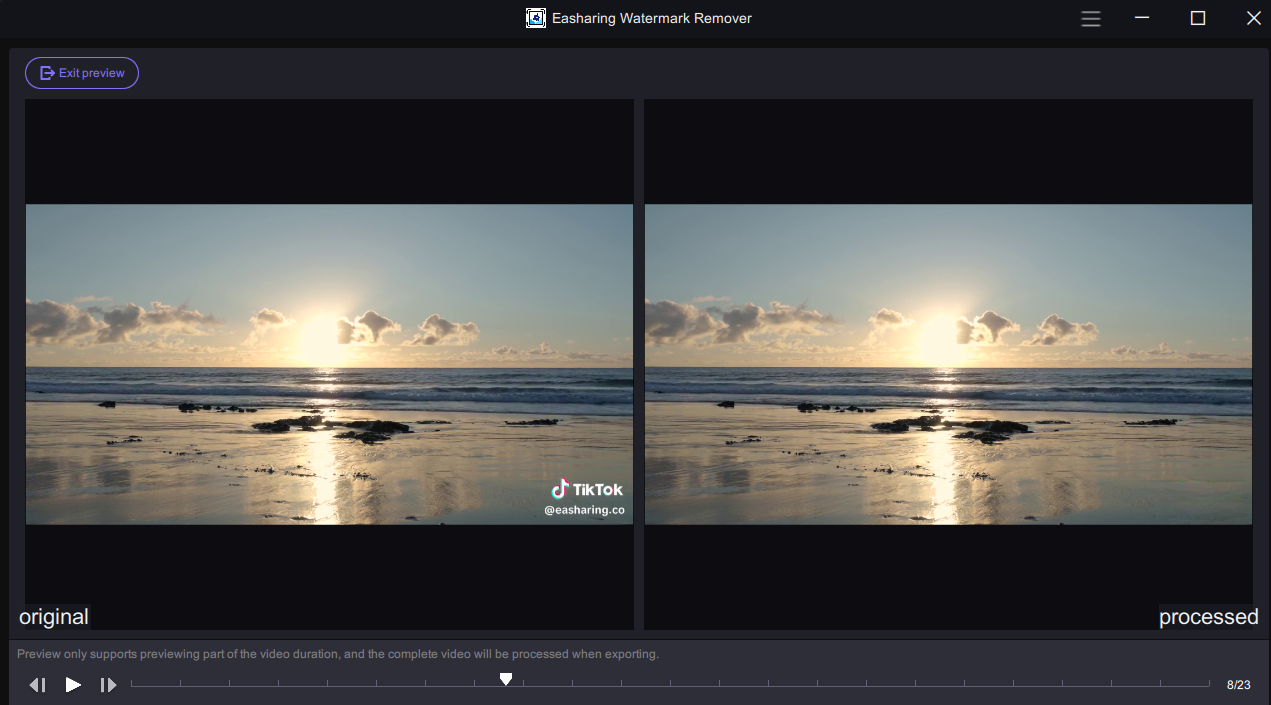
Task: Click the TikTok logo watermark in original video
Action: [x=586, y=489]
